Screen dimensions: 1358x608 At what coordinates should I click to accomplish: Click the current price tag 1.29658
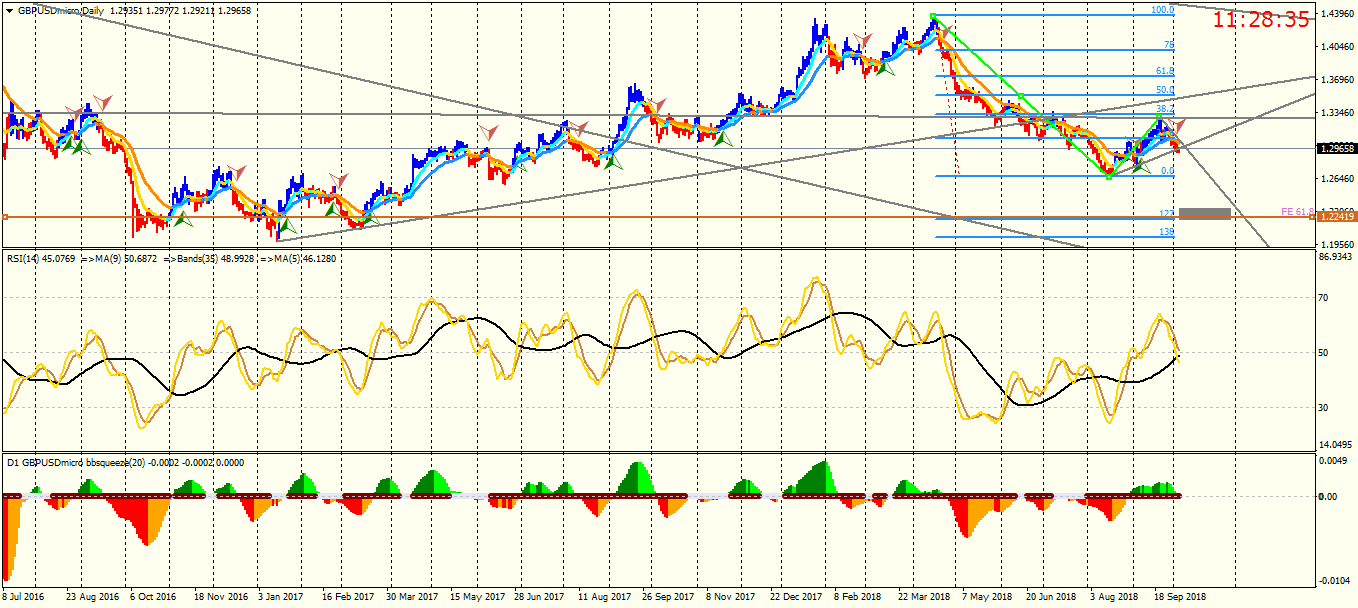tap(1338, 148)
